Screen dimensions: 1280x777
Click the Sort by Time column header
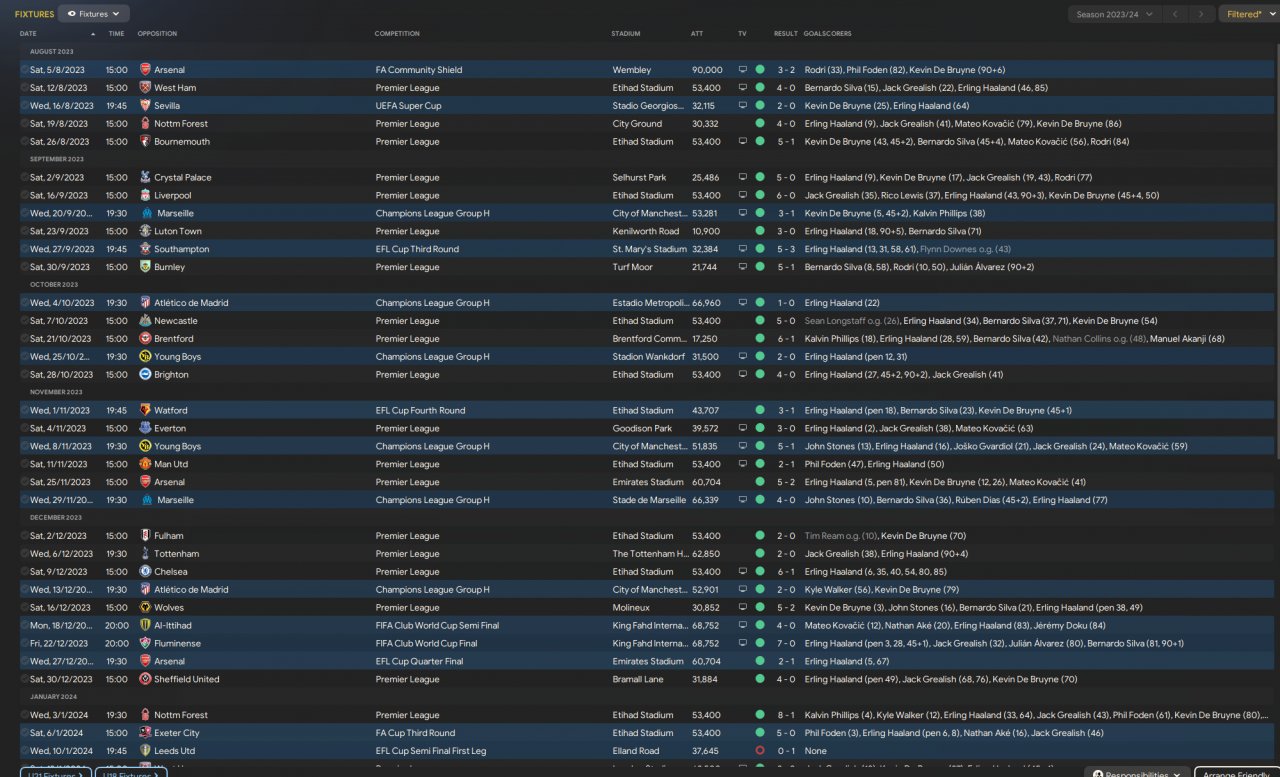pyautogui.click(x=116, y=34)
